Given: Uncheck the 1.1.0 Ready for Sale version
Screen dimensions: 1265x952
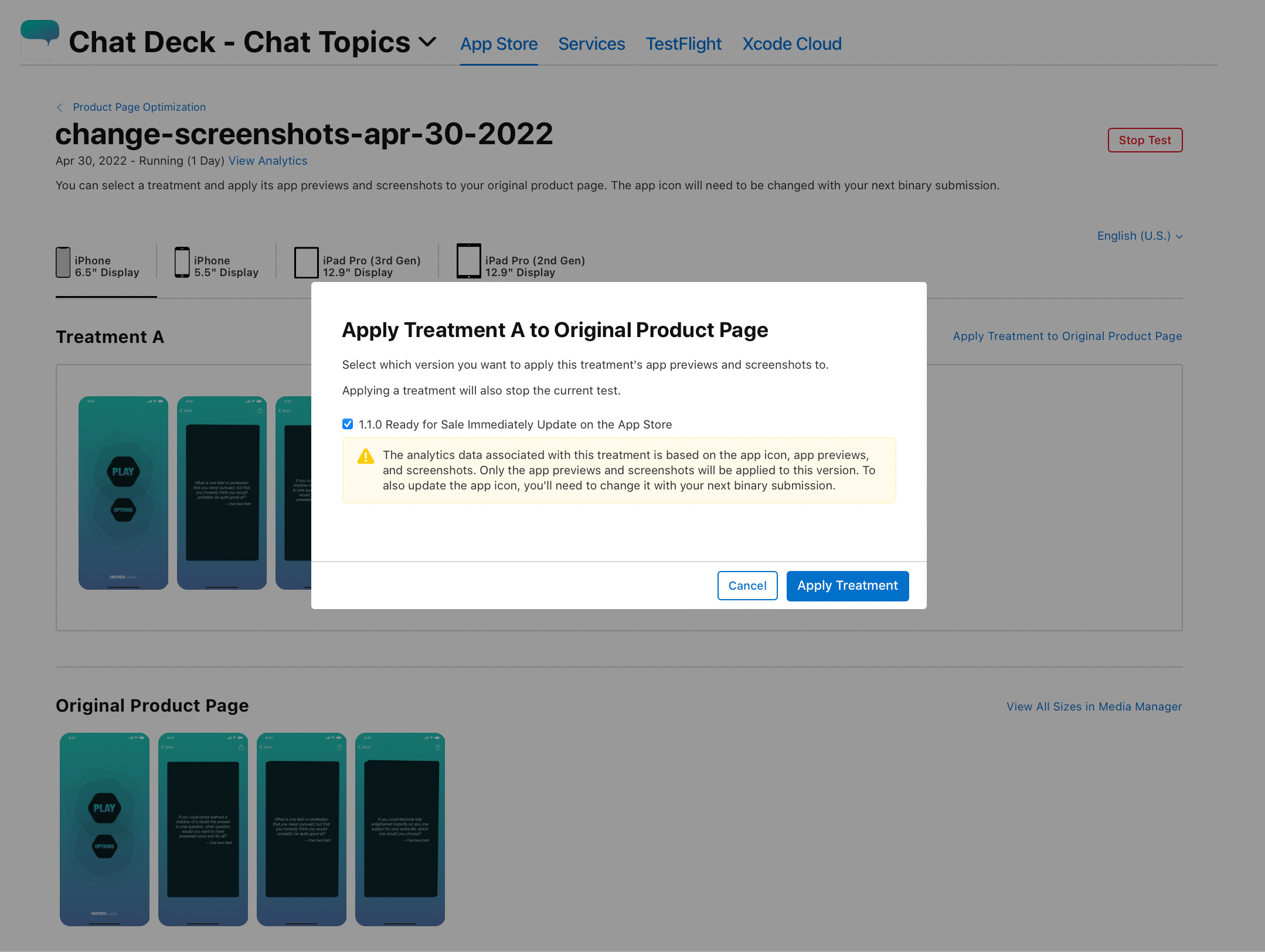Looking at the screenshot, I should [x=348, y=423].
